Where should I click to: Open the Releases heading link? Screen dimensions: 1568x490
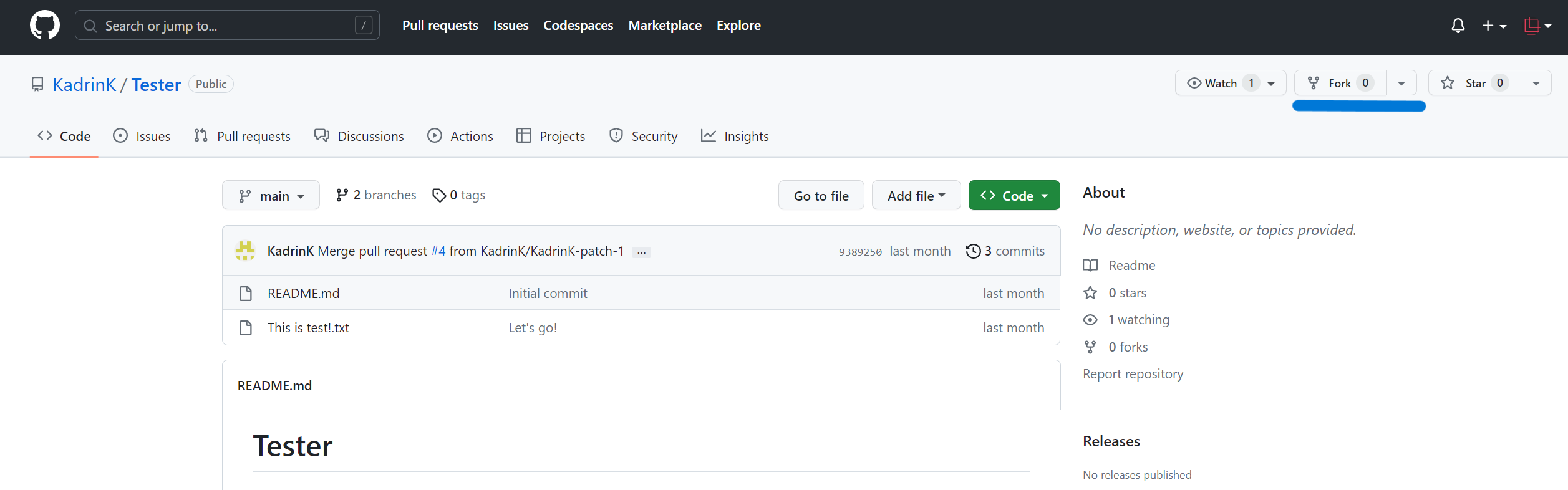(x=1111, y=441)
